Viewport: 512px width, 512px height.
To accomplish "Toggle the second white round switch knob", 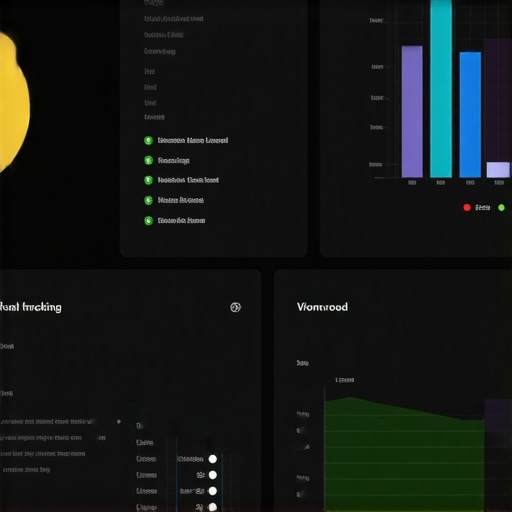I will coord(213,475).
